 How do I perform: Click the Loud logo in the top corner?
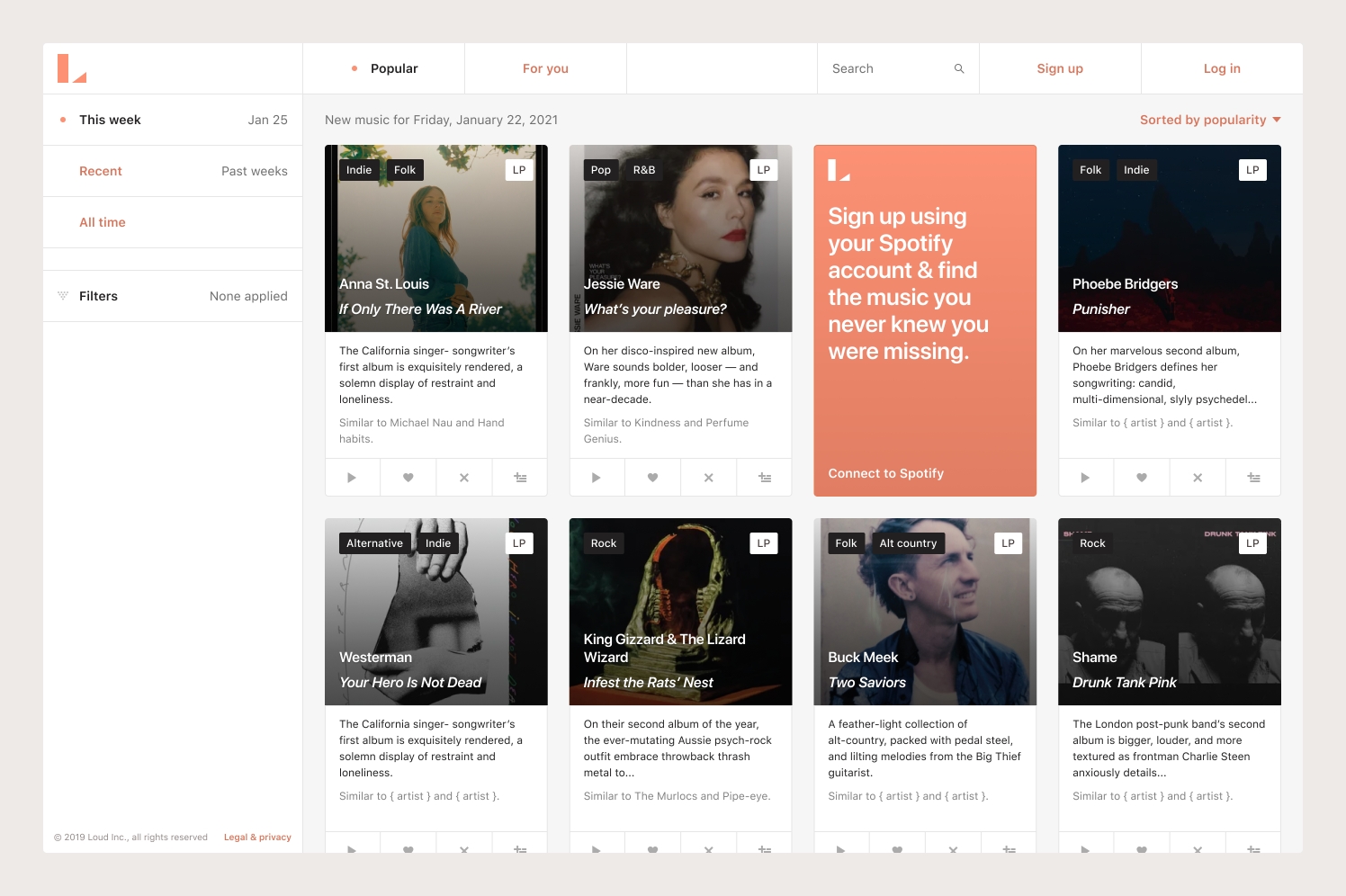click(x=74, y=68)
